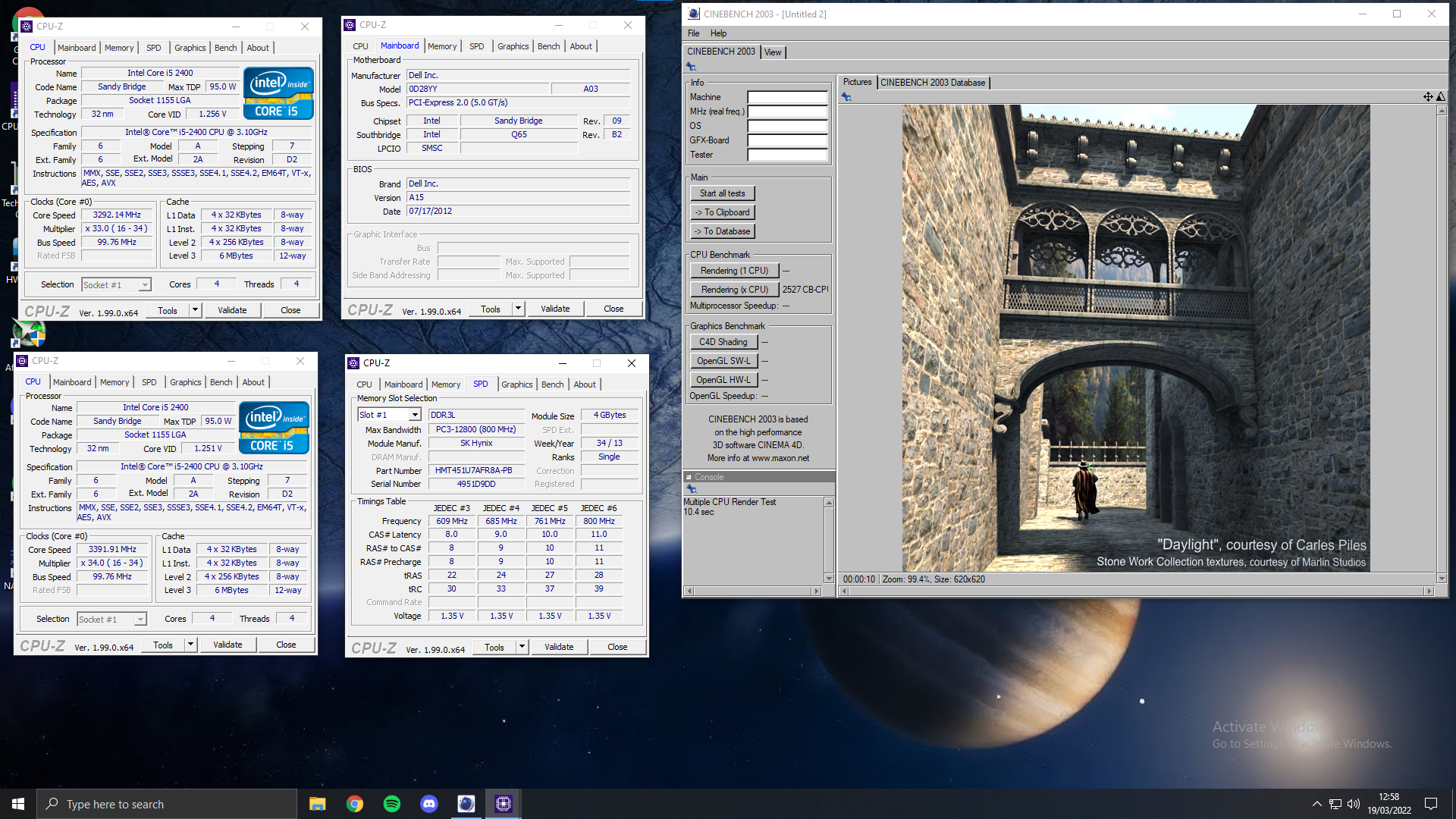The image size is (1456, 819).
Task: Switch to the CINEBENCH 2003 Database tab
Action: point(933,83)
